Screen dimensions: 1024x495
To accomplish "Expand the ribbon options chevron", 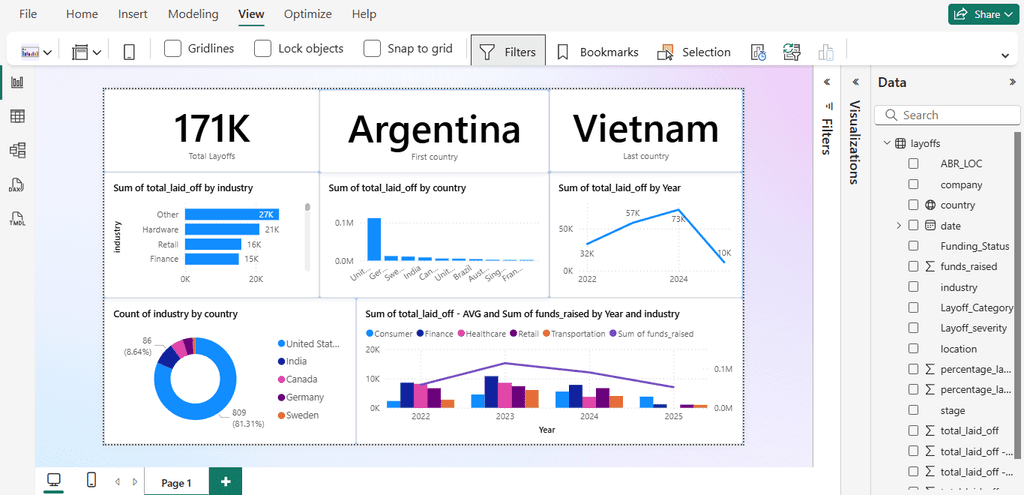I will coord(1005,56).
